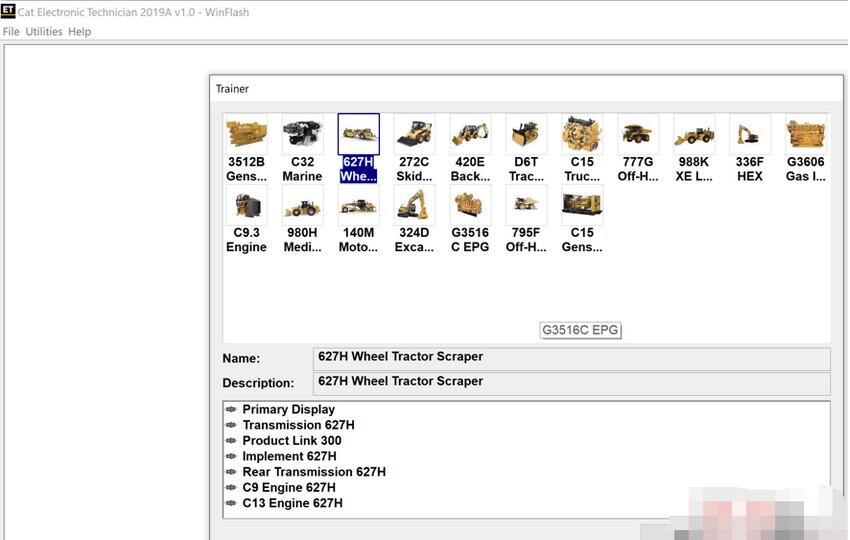Choose the 420E Backhoe icon
The width and height of the screenshot is (850, 540).
coord(471,134)
